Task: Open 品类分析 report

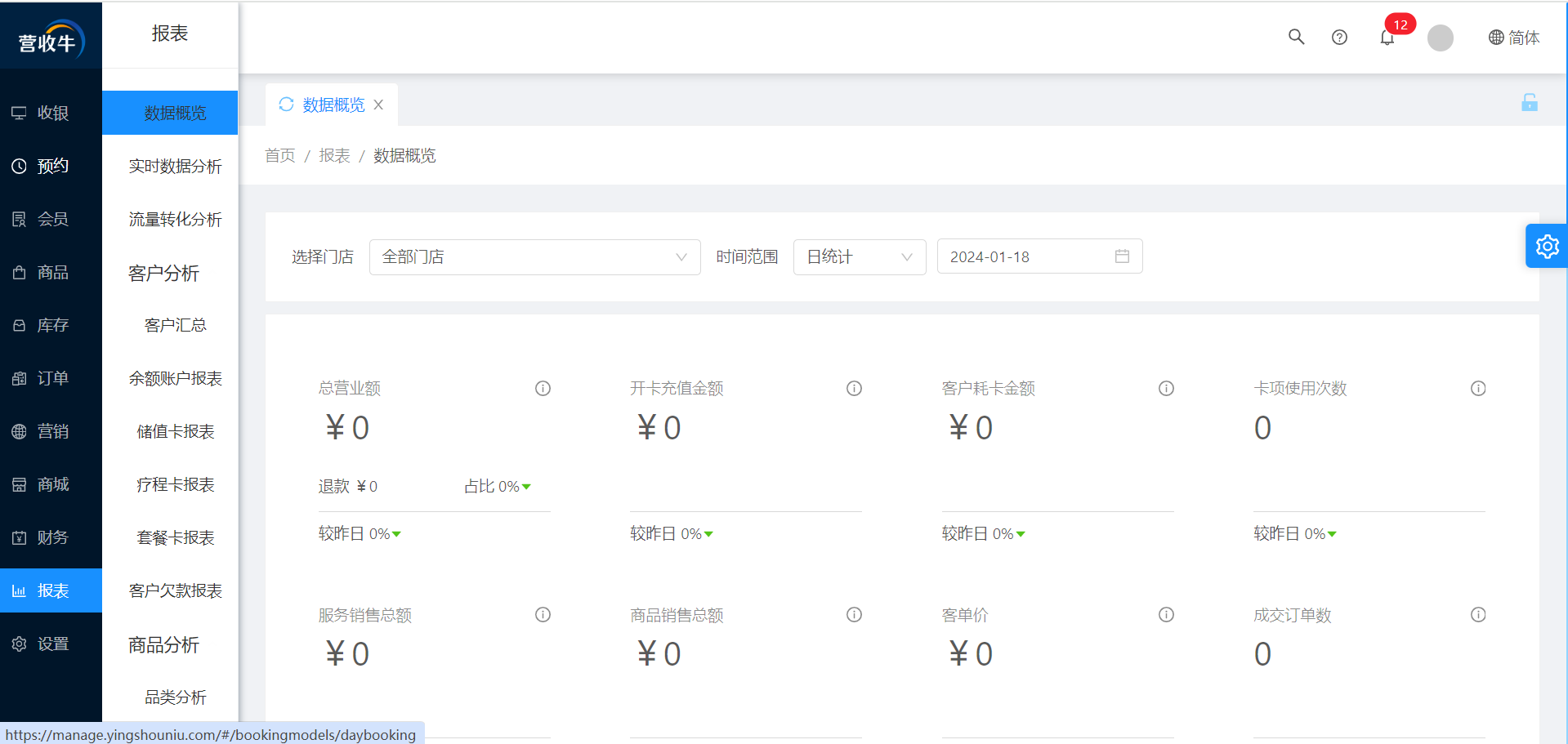Action: [170, 697]
